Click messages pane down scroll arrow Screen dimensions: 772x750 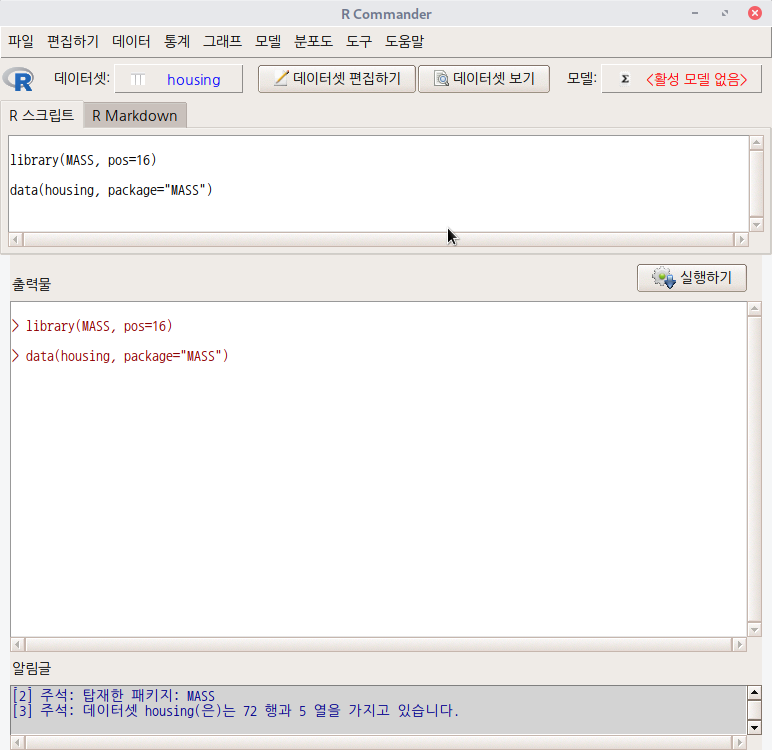coord(754,727)
